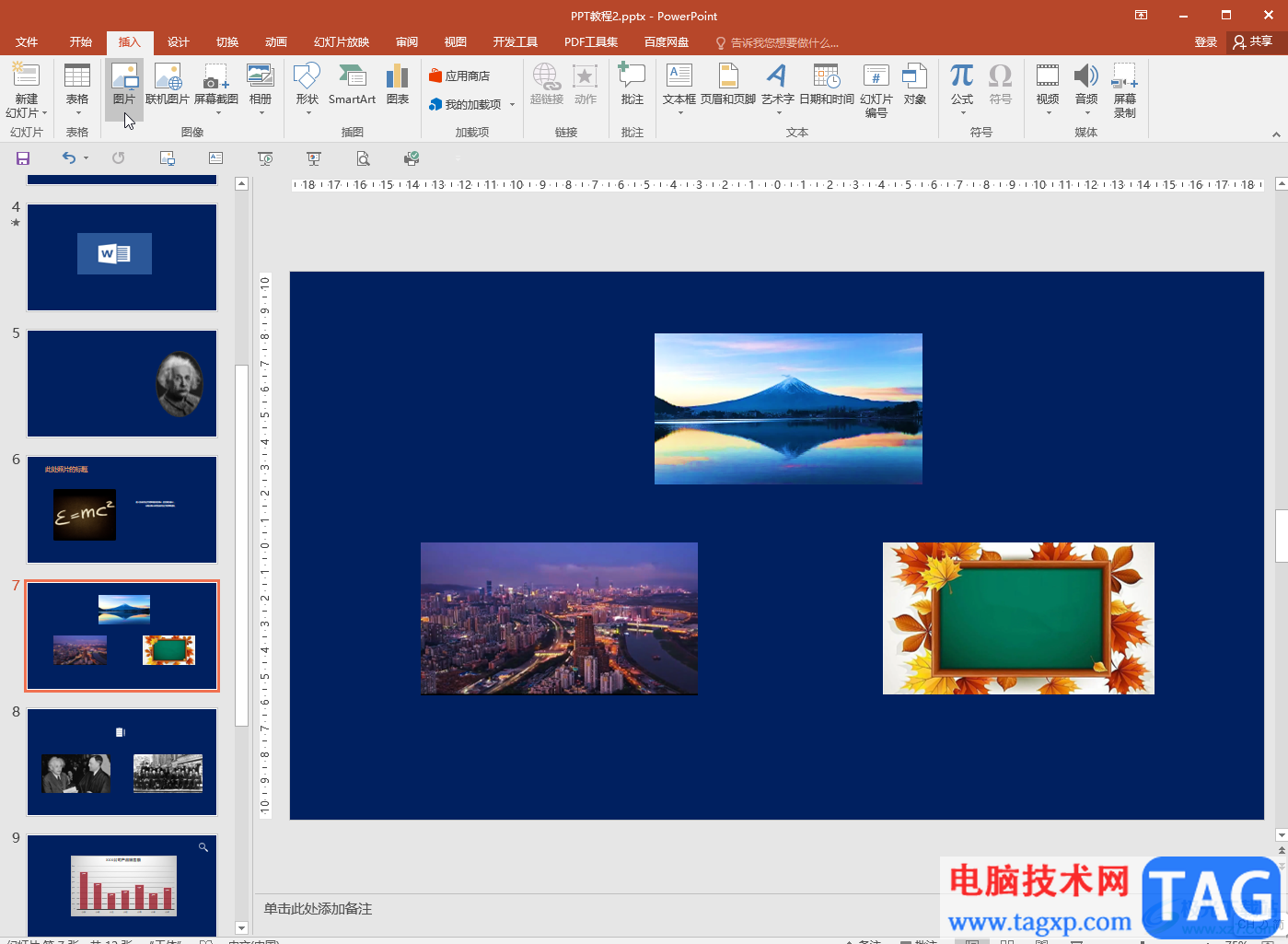This screenshot has width=1288, height=944.
Task: Switch to the 视图 View tab
Action: pos(456,42)
